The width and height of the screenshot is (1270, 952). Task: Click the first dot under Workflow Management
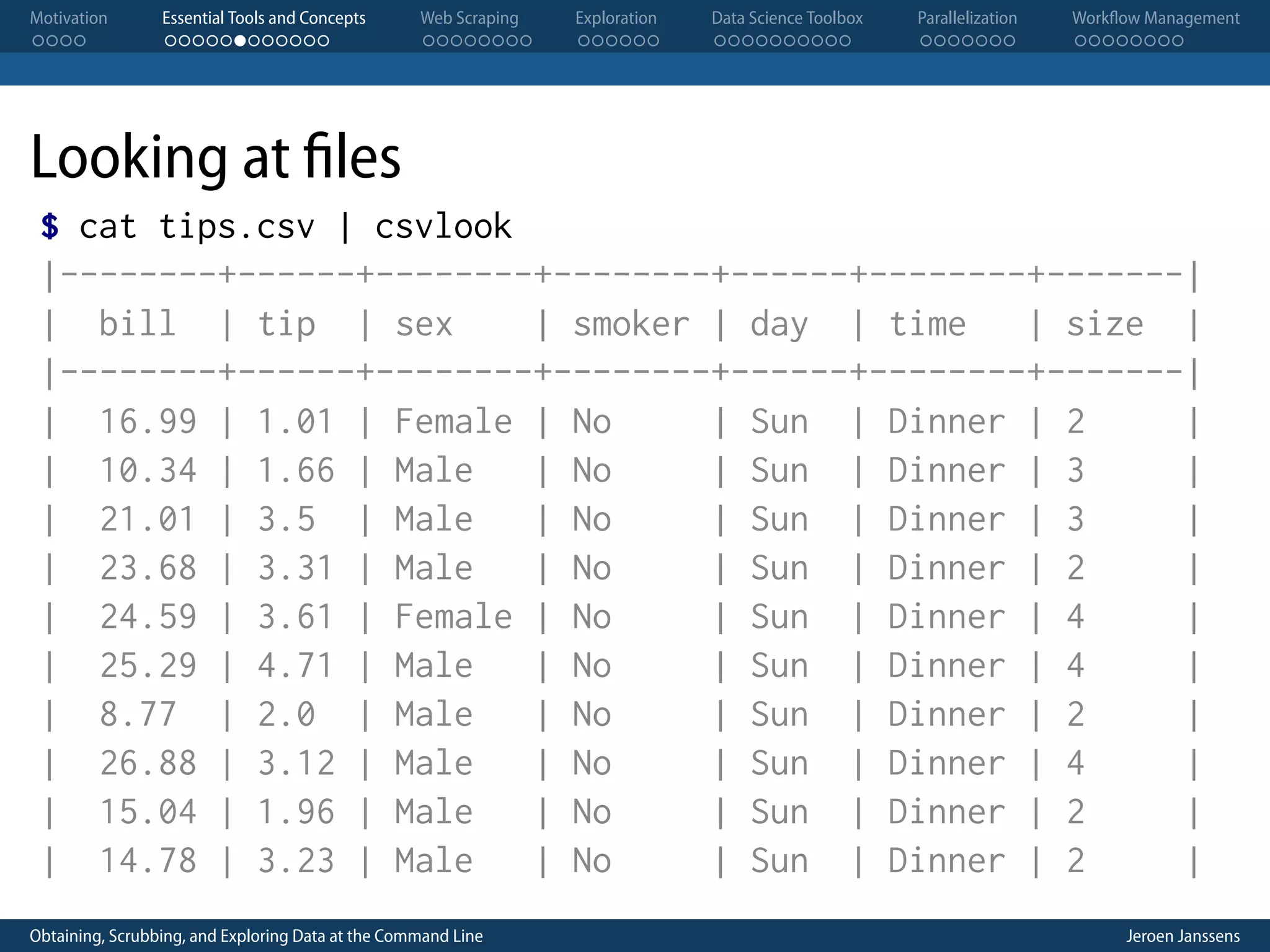point(1081,41)
